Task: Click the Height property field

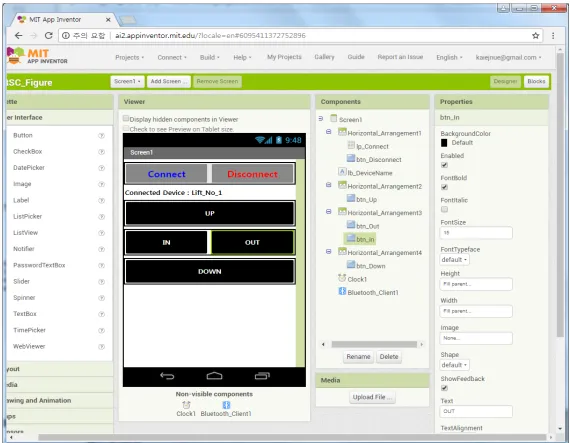Action: (x=476, y=284)
